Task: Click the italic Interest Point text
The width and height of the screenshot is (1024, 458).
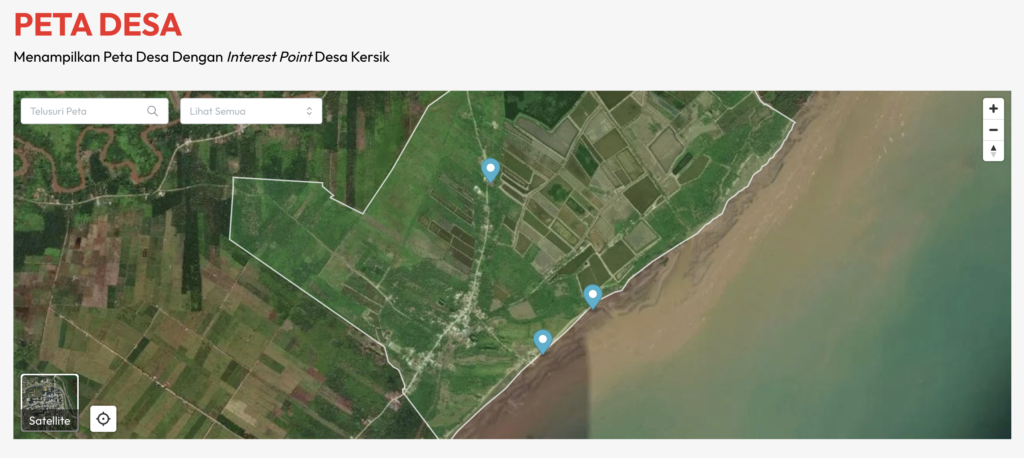Action: (x=269, y=57)
